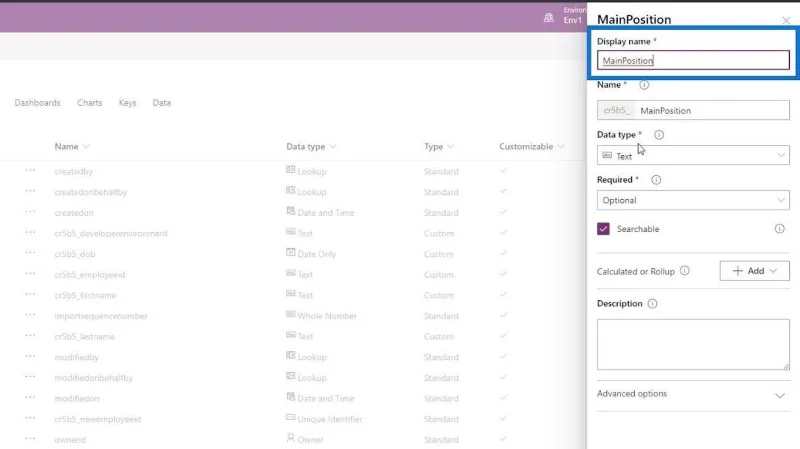The width and height of the screenshot is (800, 449).
Task: Open the createdonbehalfby column
Action: click(x=91, y=192)
